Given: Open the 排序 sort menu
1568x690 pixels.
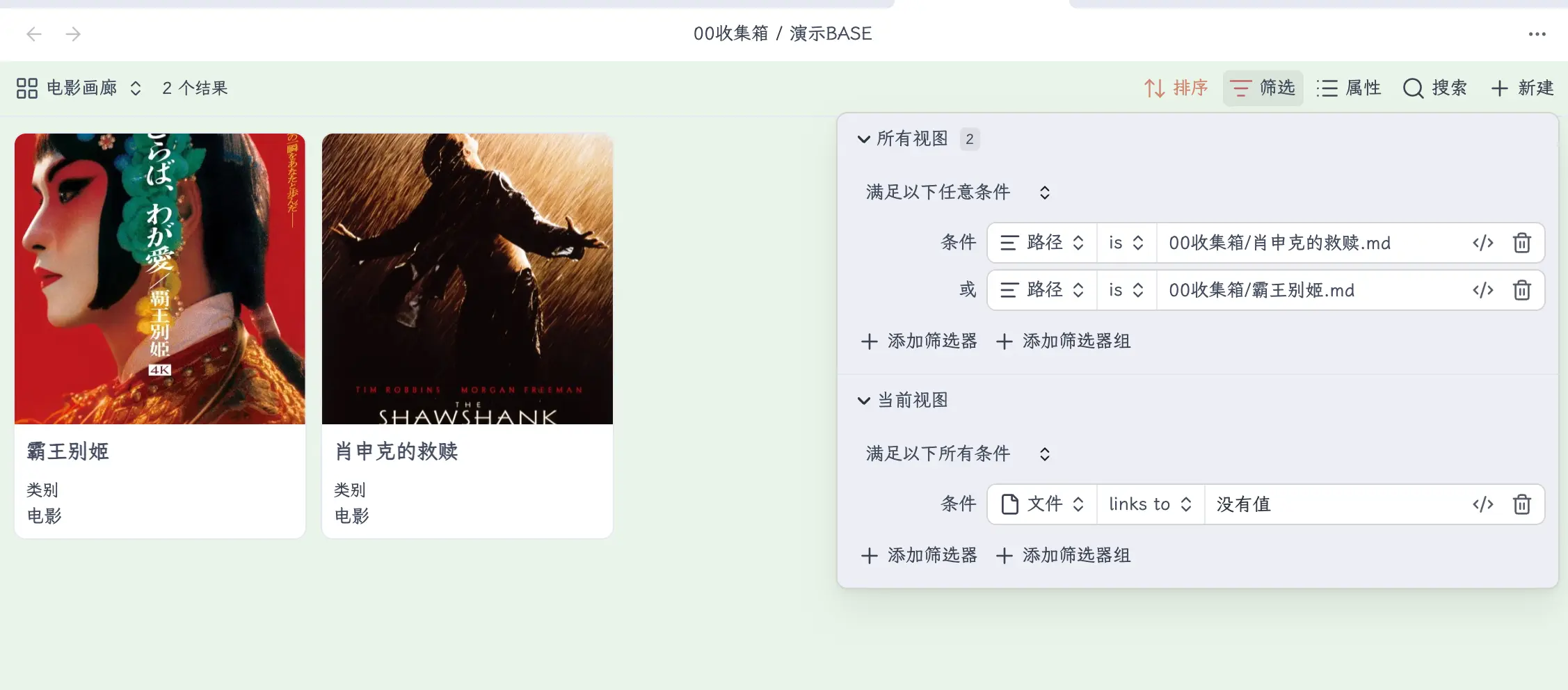Looking at the screenshot, I should click(1176, 88).
